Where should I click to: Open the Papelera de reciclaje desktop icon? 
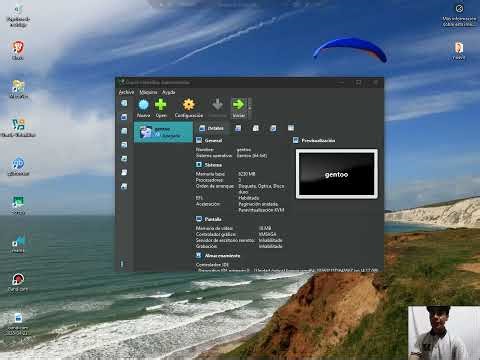click(18, 15)
